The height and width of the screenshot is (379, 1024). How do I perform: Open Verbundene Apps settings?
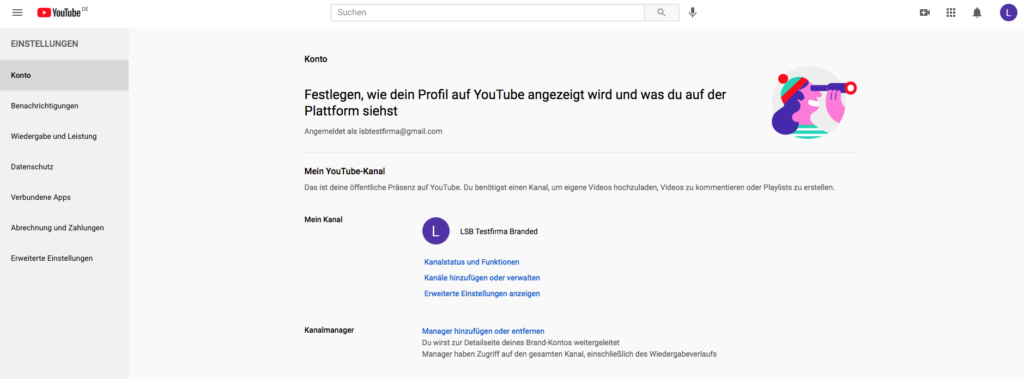[64, 197]
